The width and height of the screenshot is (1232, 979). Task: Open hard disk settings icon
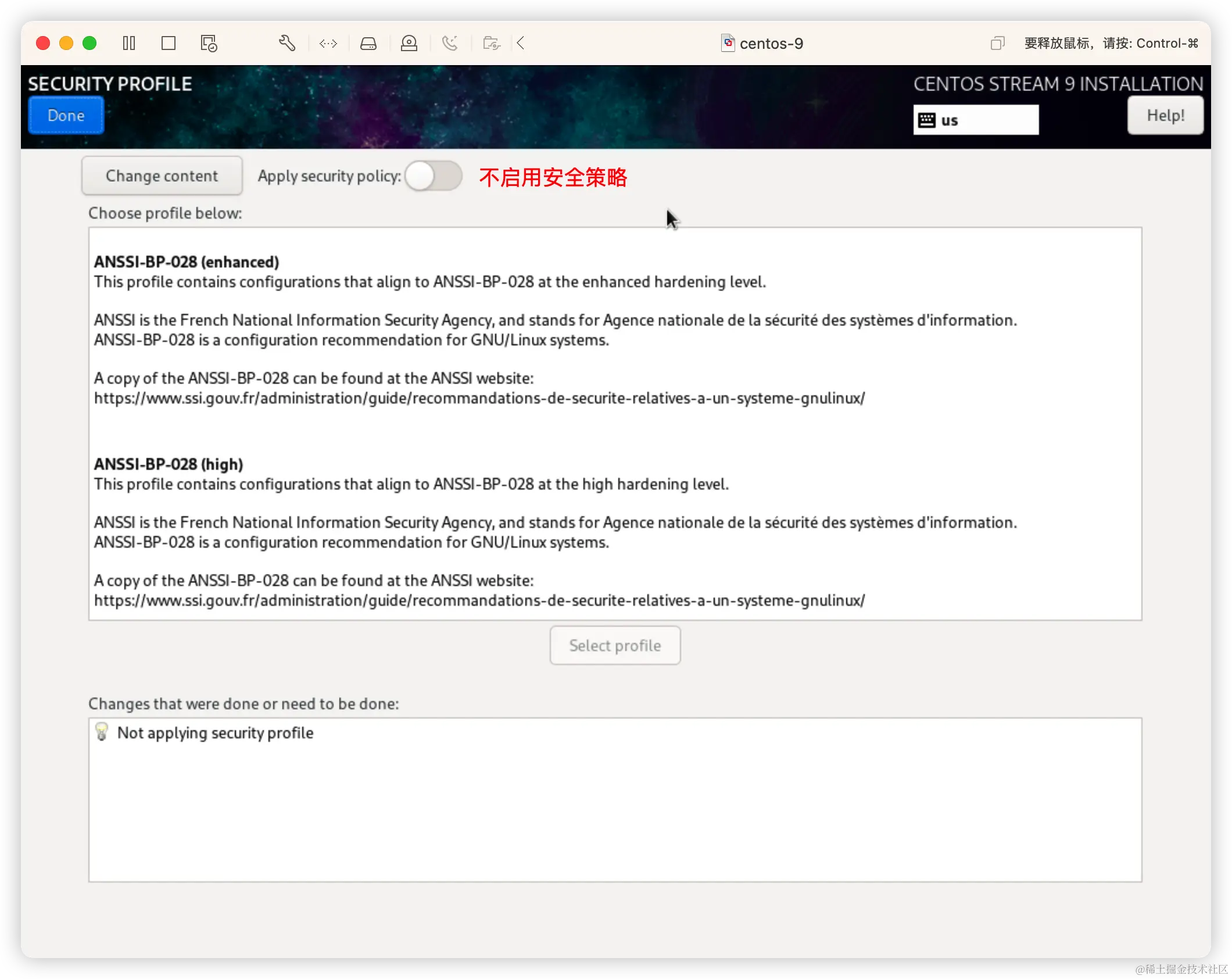pyautogui.click(x=369, y=43)
